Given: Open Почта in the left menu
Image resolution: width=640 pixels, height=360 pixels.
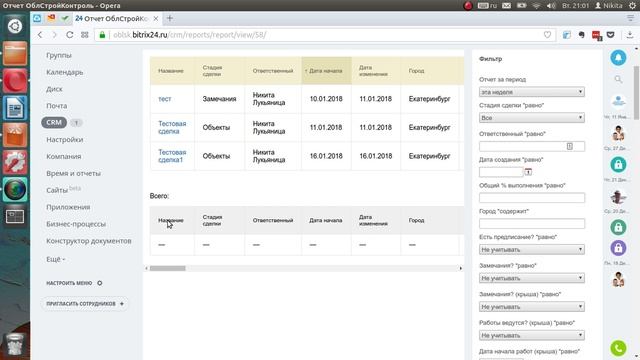Looking at the screenshot, I should [57, 106].
